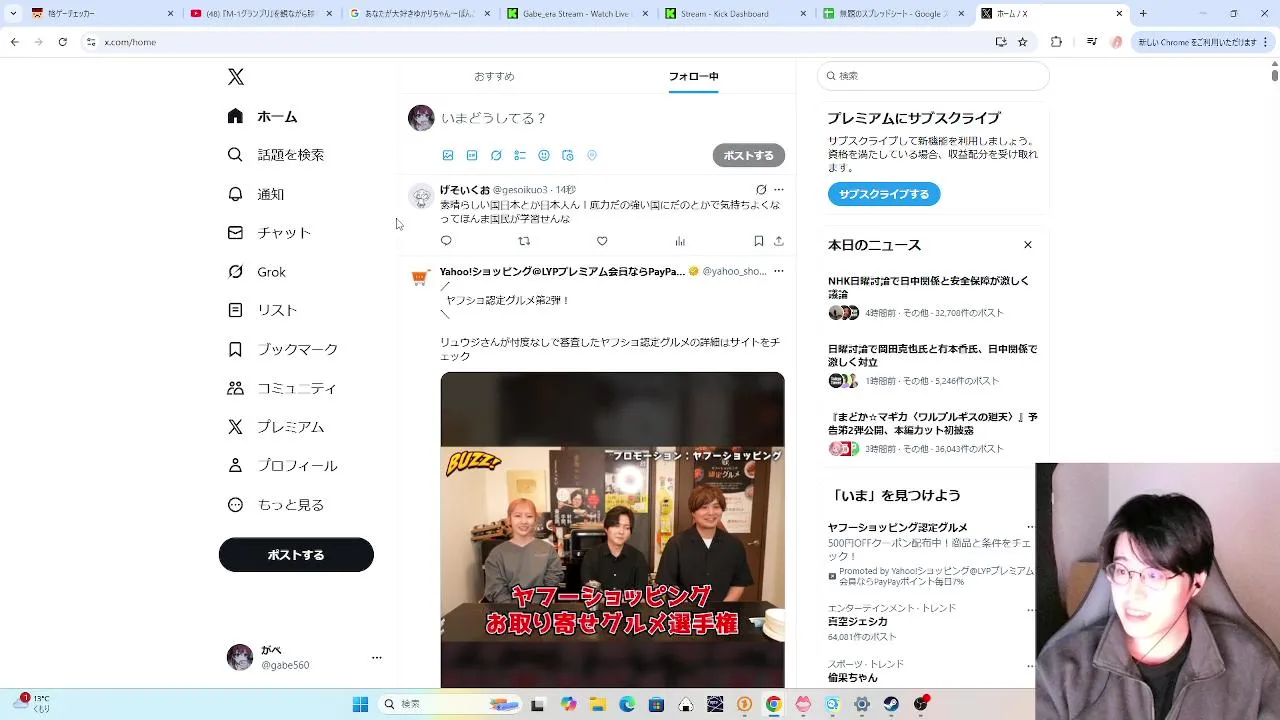Click the gray ポストする composer button
The width and height of the screenshot is (1280, 720).
[x=748, y=155]
